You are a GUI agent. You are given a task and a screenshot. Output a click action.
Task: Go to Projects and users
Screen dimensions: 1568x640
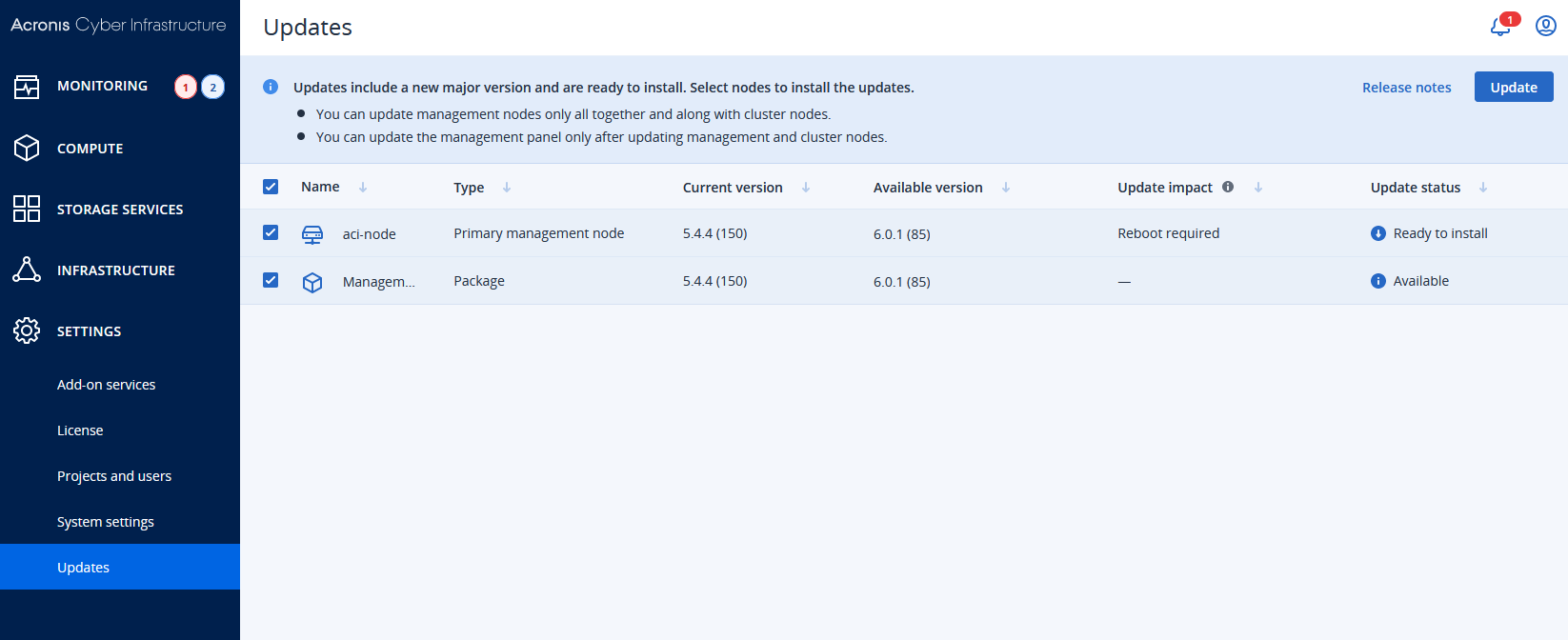tap(114, 475)
